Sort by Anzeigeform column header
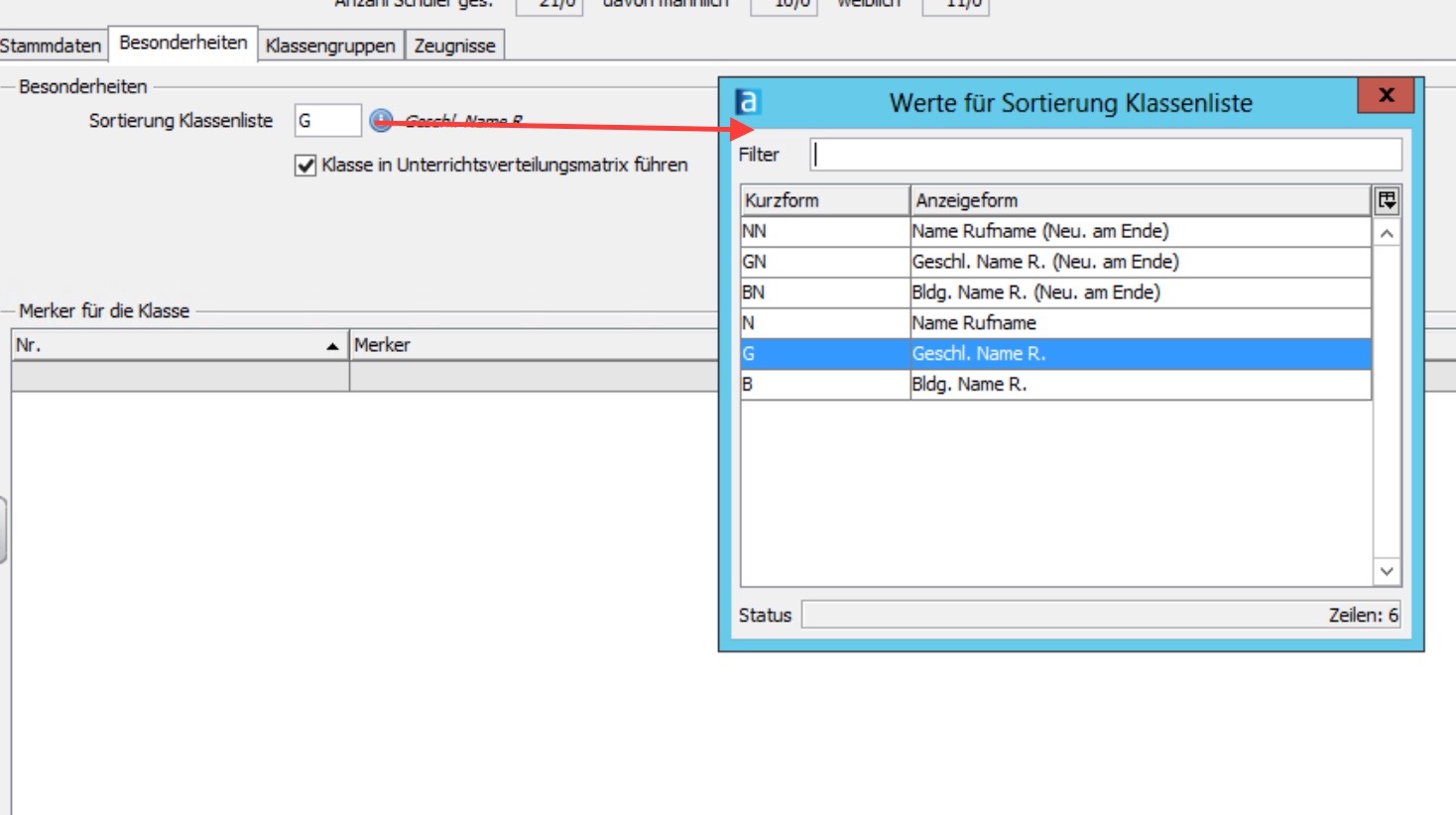 1141,200
